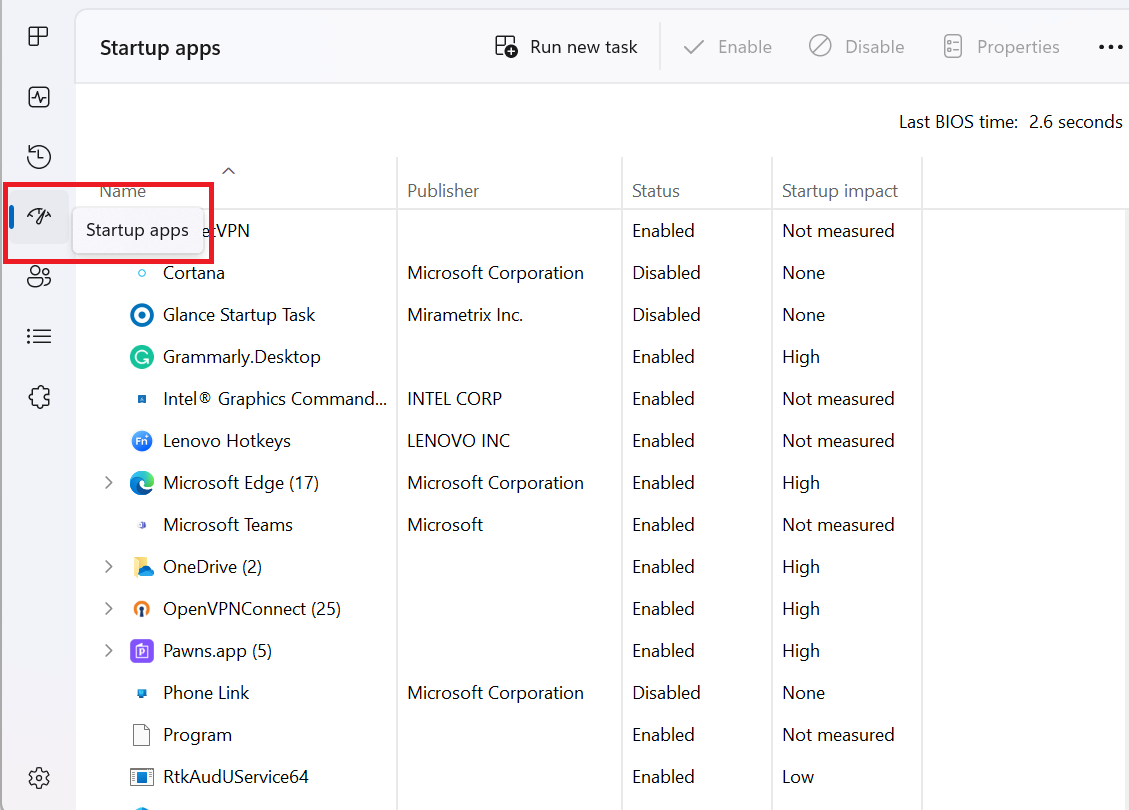Open the Services puzzle-piece sidebar icon
The image size is (1129, 810).
(x=39, y=397)
